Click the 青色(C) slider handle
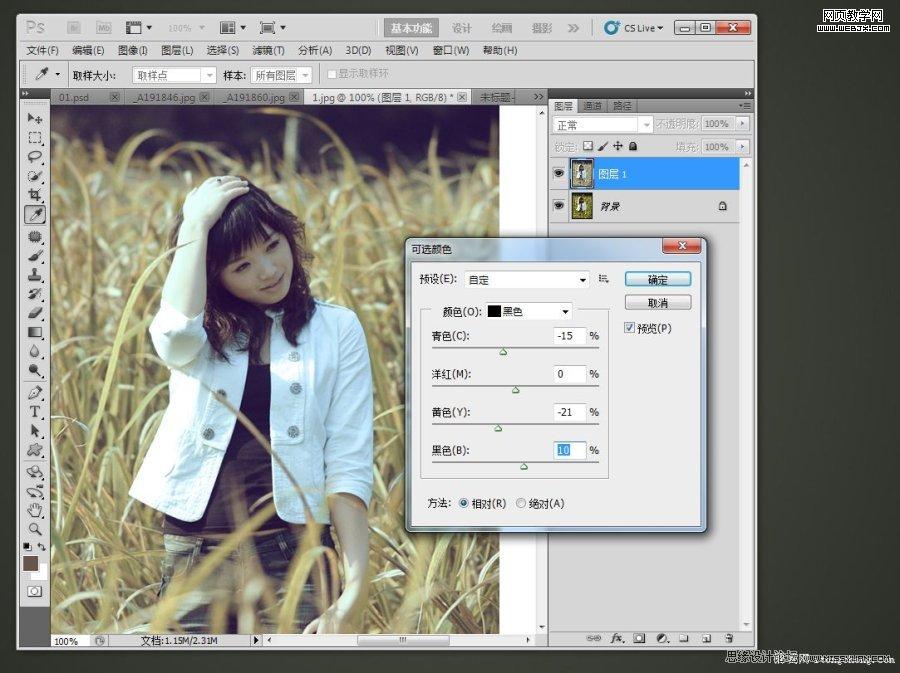900x673 pixels. pos(503,352)
